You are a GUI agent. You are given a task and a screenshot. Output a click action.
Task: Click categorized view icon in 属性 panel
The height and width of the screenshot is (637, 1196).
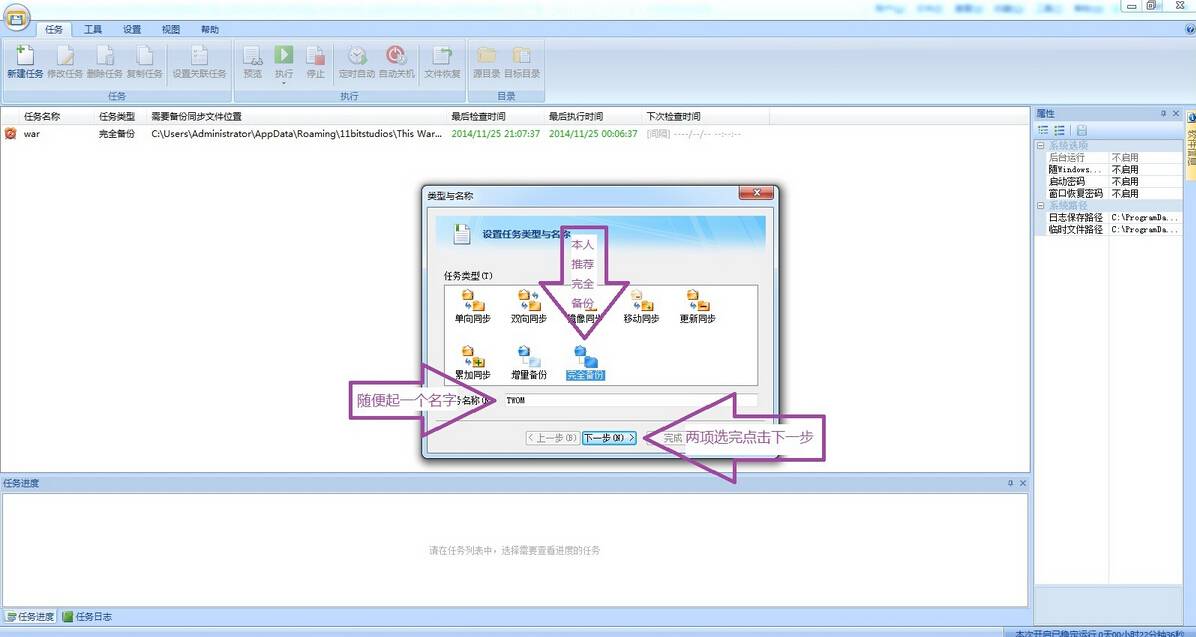(x=1043, y=130)
